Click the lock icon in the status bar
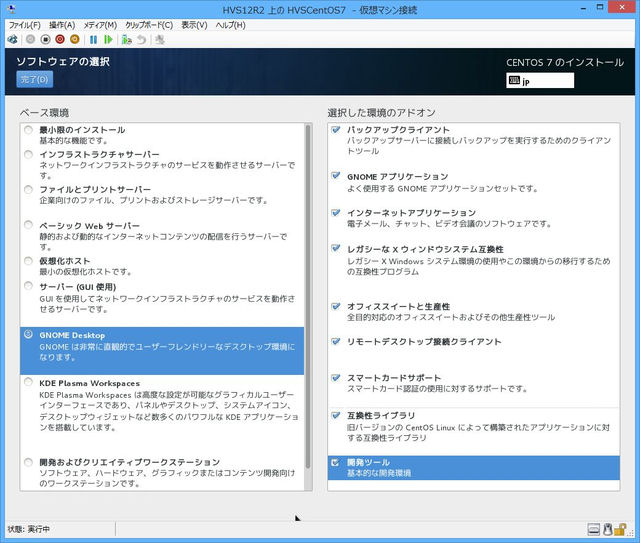 pos(620,529)
